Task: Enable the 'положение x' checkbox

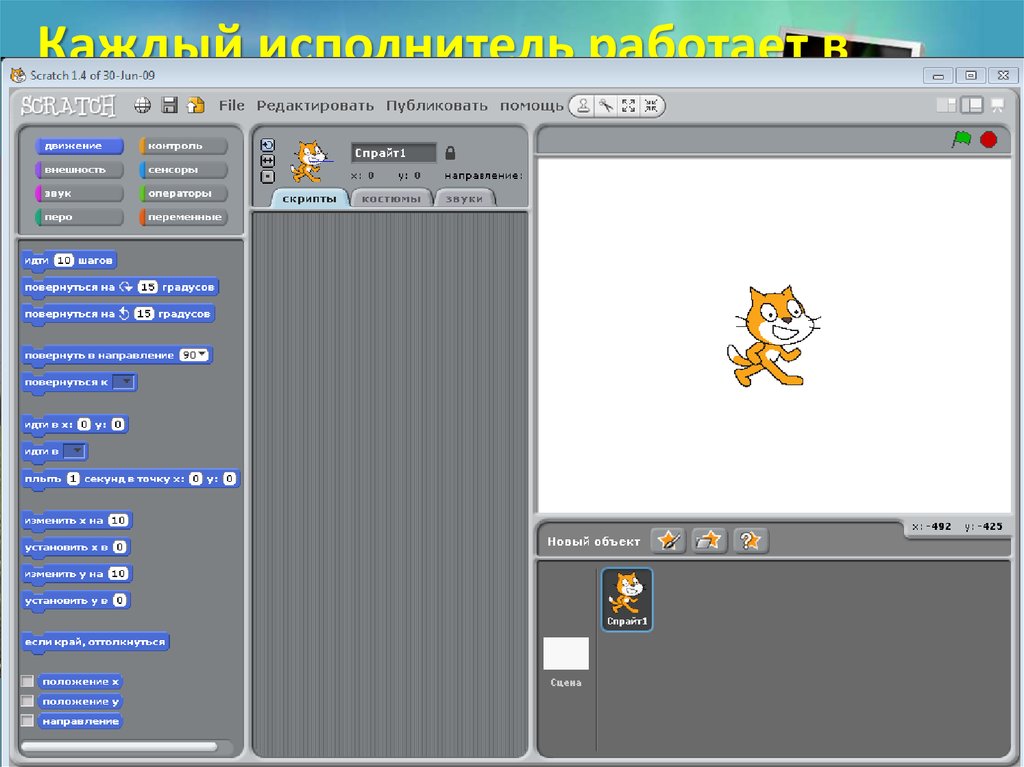Action: tap(28, 681)
